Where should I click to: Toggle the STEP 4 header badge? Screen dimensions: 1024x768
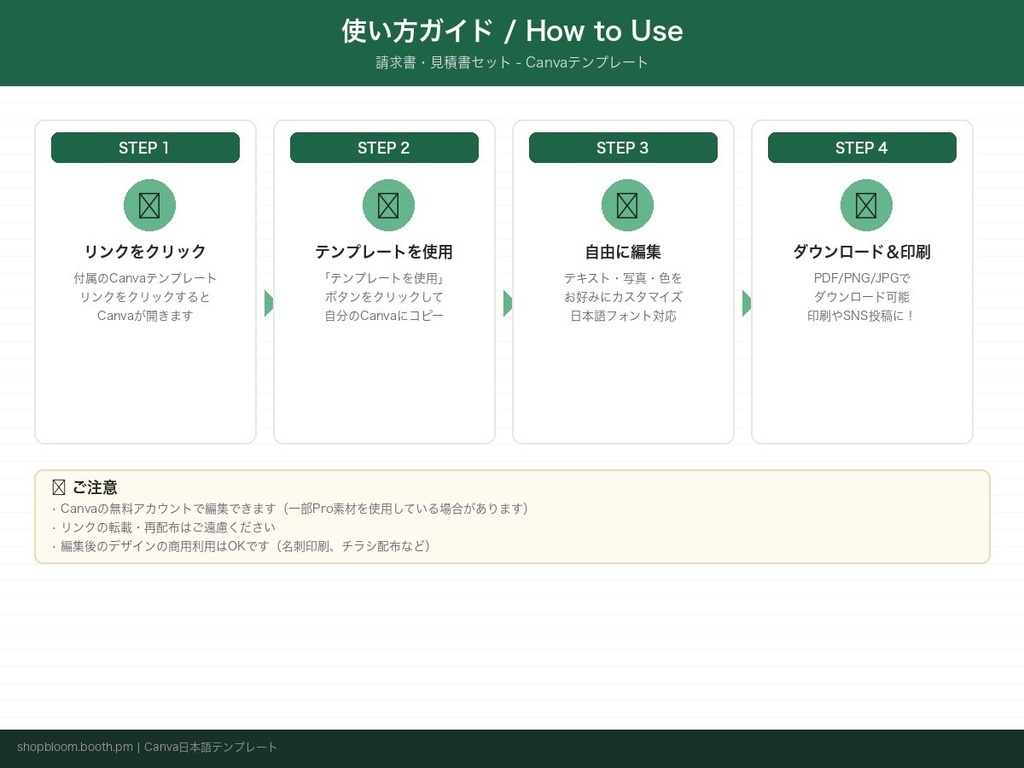(864, 147)
